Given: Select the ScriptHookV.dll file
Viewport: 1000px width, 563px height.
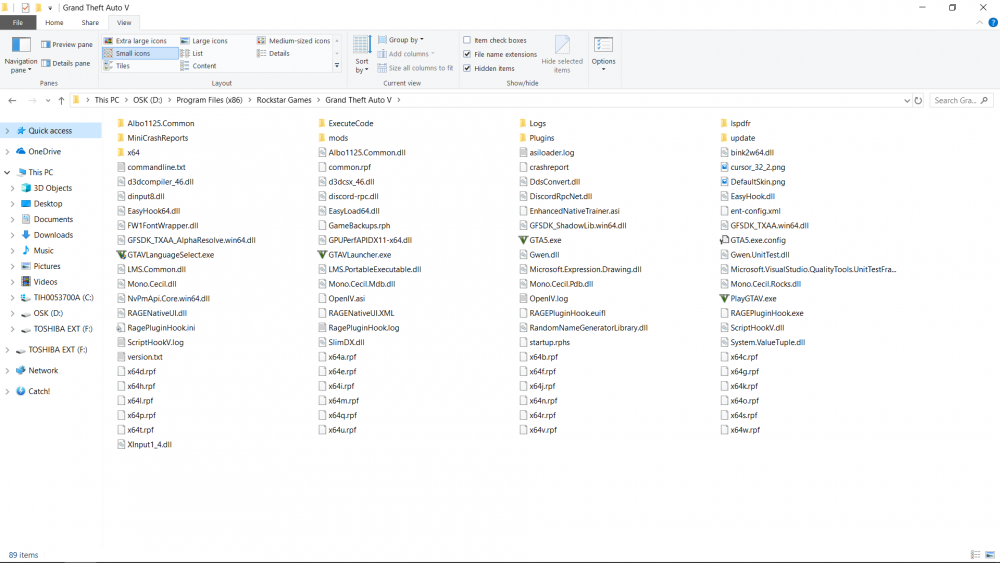Looking at the screenshot, I should [x=757, y=328].
